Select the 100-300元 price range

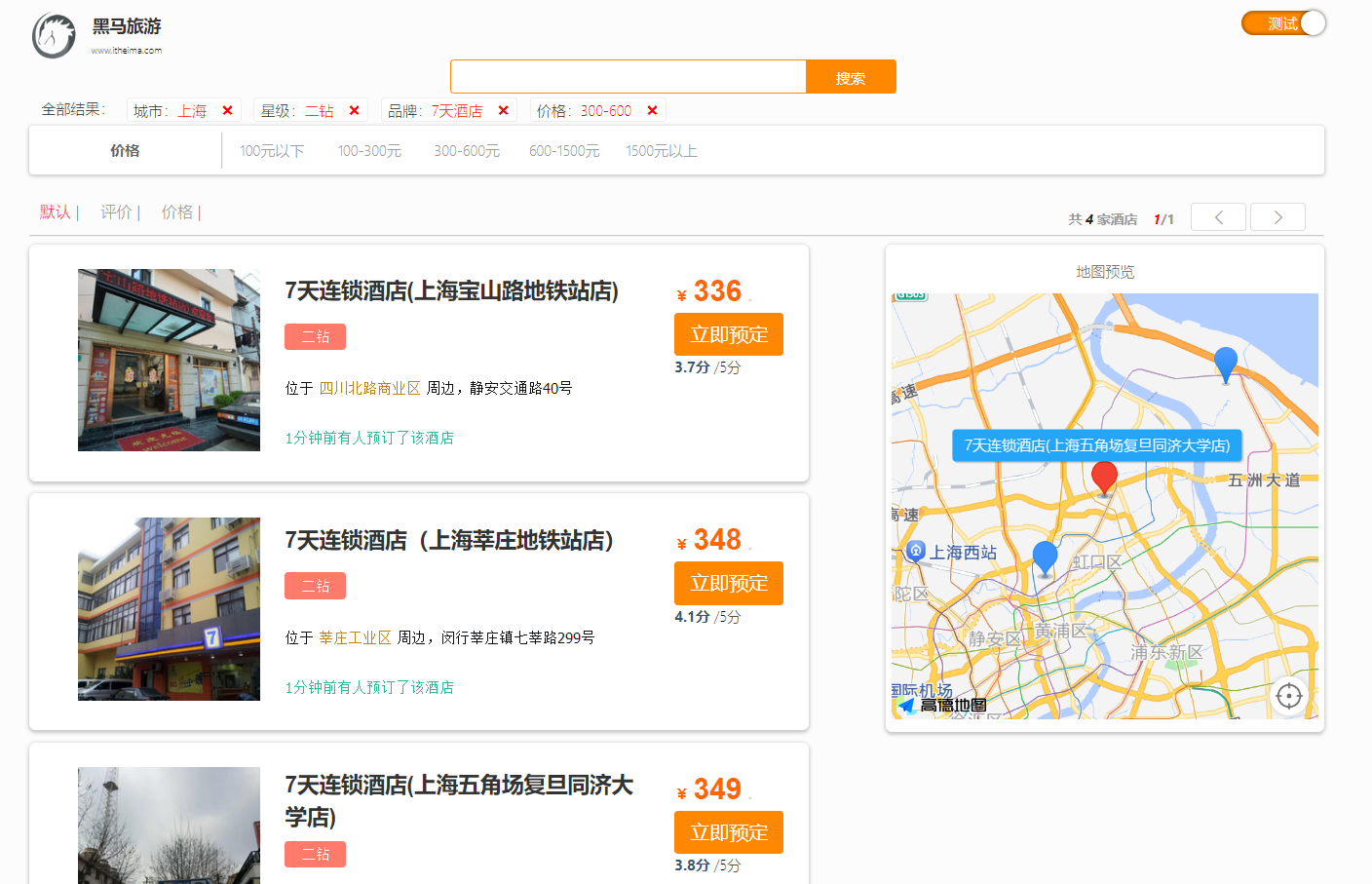tap(369, 151)
